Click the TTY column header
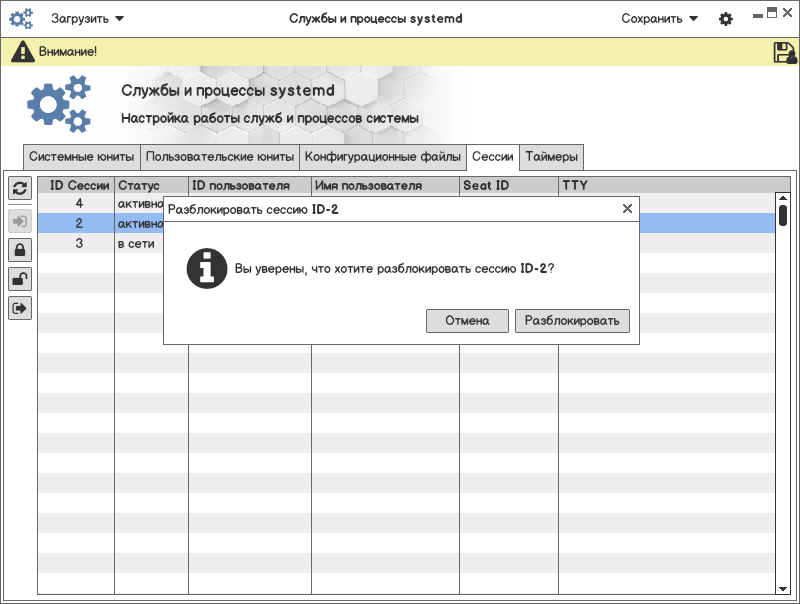Viewport: 800px width, 604px height. (x=665, y=185)
